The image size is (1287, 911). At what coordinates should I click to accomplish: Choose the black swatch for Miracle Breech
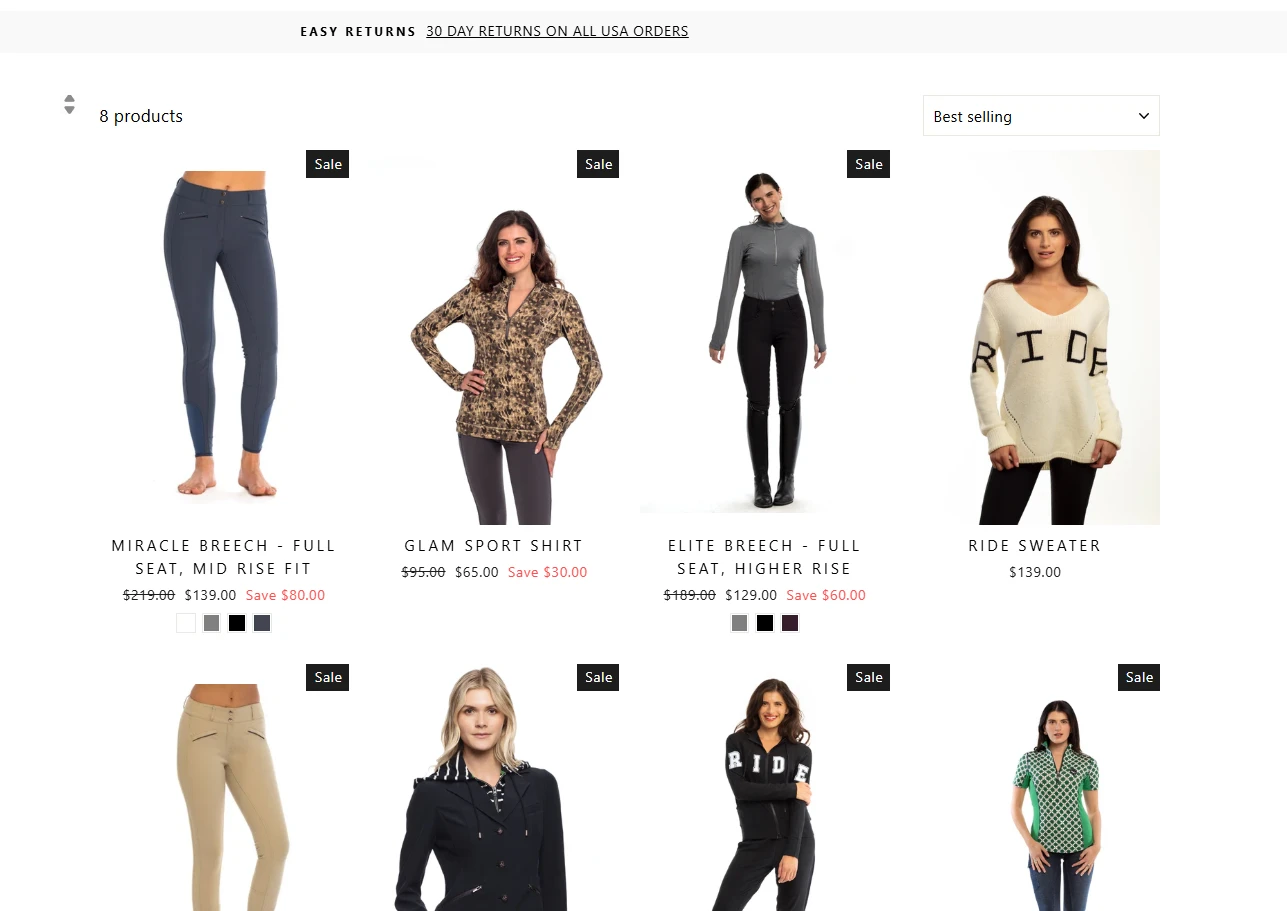tap(237, 623)
